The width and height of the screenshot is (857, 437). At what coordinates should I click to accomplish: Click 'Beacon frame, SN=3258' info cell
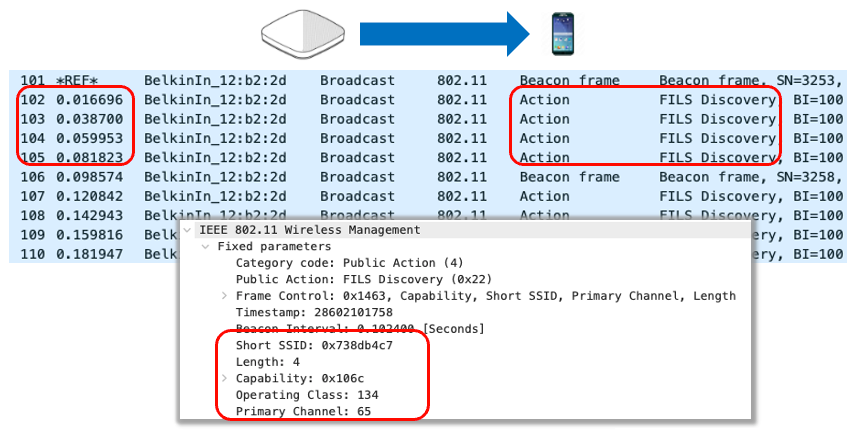click(750, 177)
